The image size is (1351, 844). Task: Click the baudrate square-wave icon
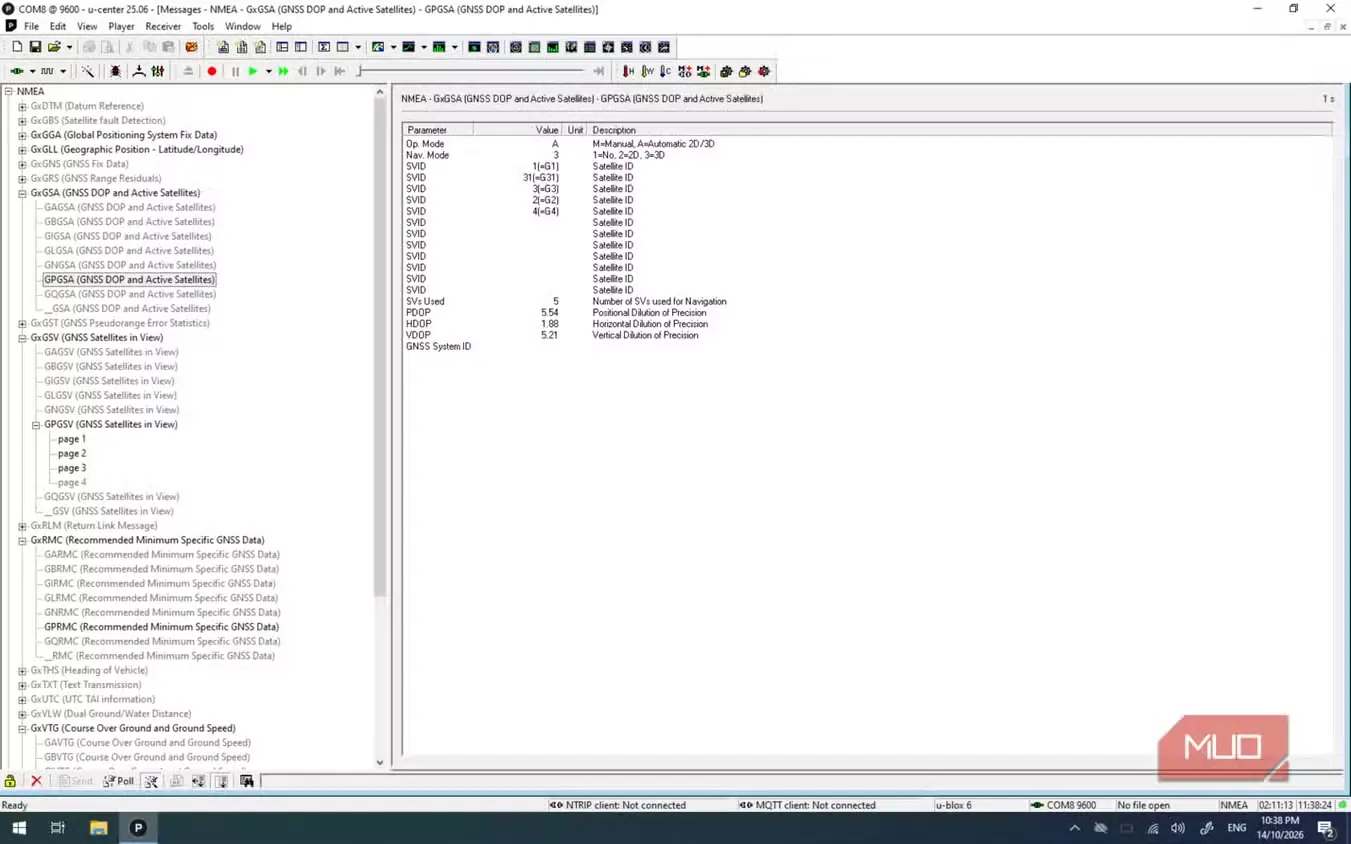pyautogui.click(x=47, y=71)
